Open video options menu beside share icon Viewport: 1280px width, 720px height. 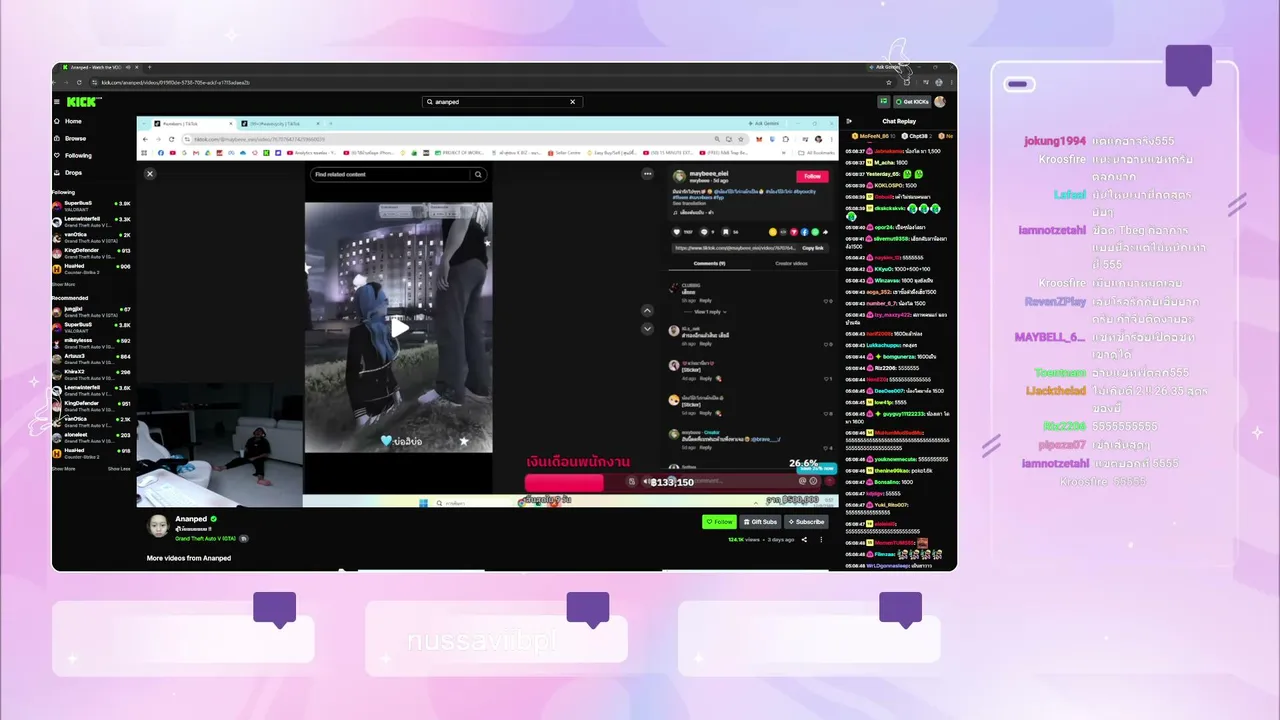(x=821, y=539)
